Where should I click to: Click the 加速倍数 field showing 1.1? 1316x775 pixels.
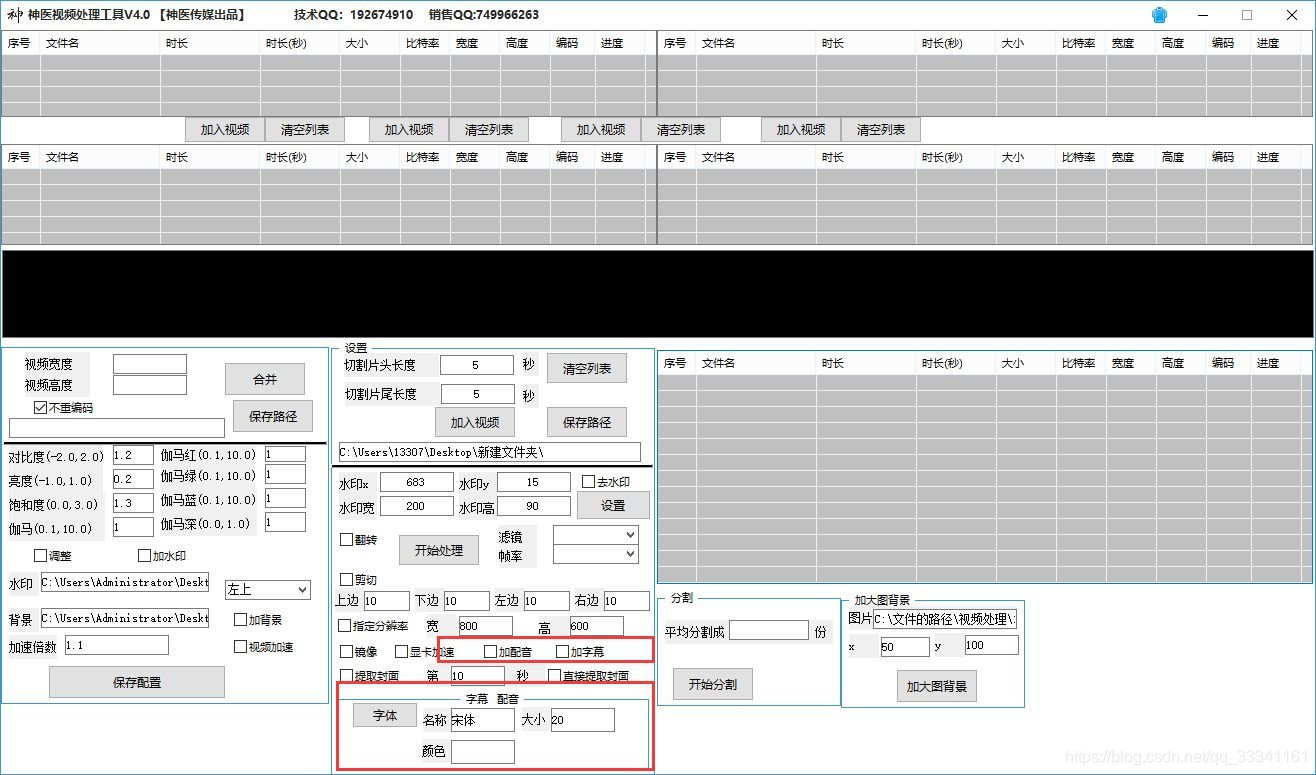116,645
